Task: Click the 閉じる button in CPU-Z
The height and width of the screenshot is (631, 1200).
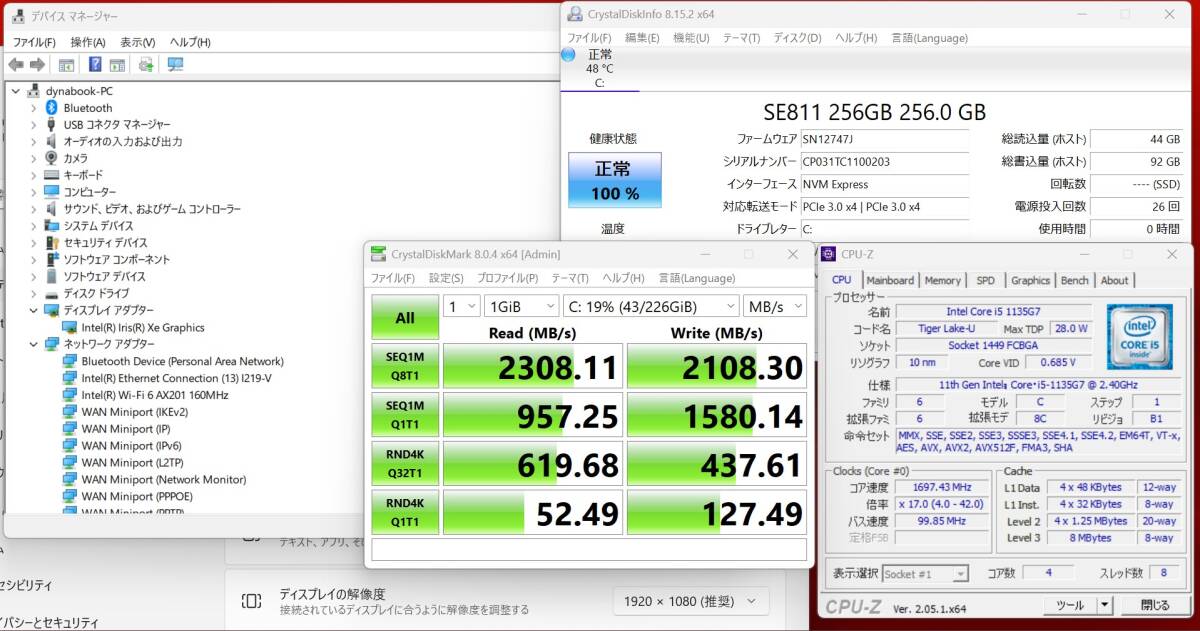Action: (1156, 605)
